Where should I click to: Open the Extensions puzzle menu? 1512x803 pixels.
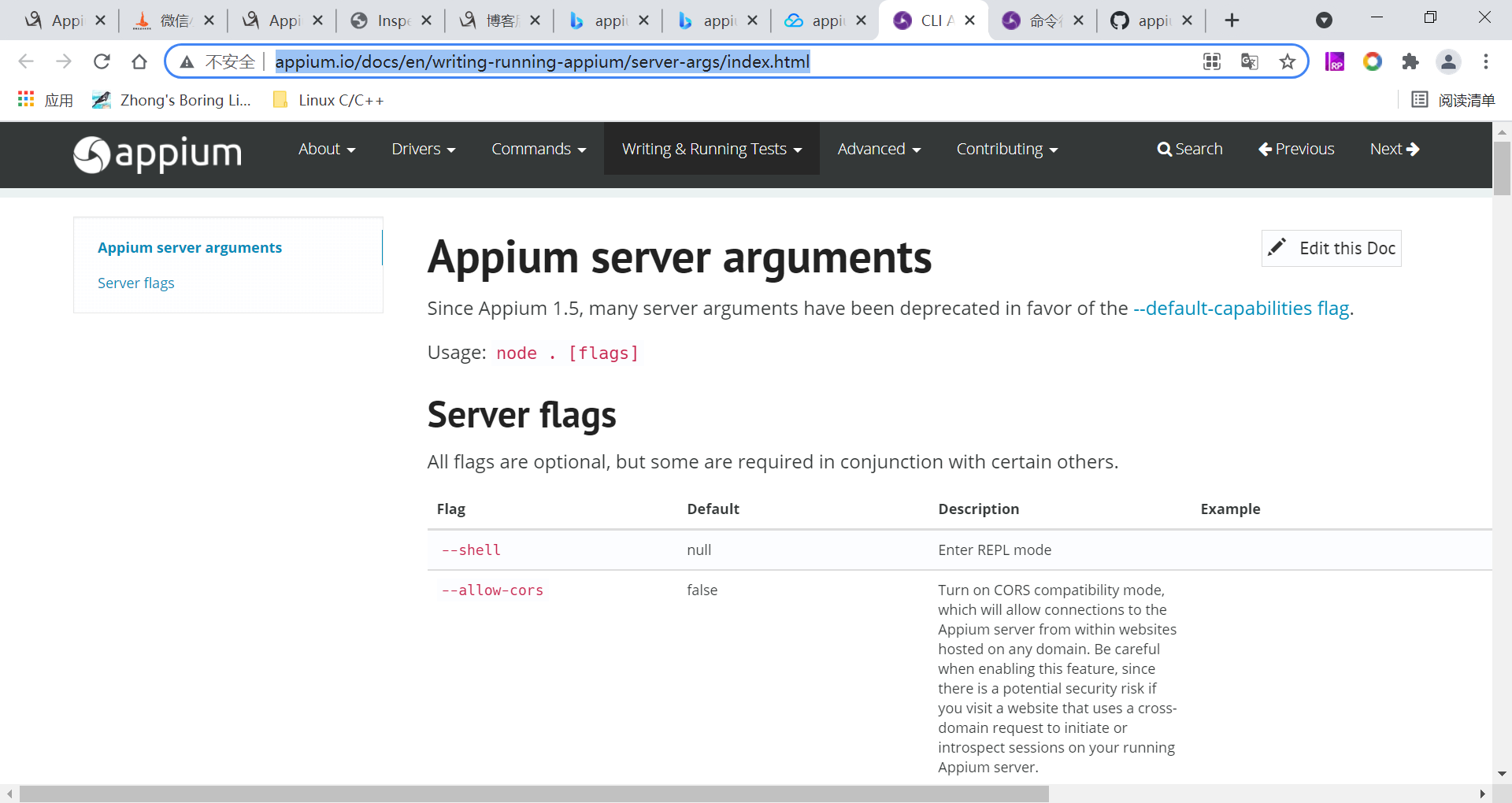click(x=1410, y=61)
